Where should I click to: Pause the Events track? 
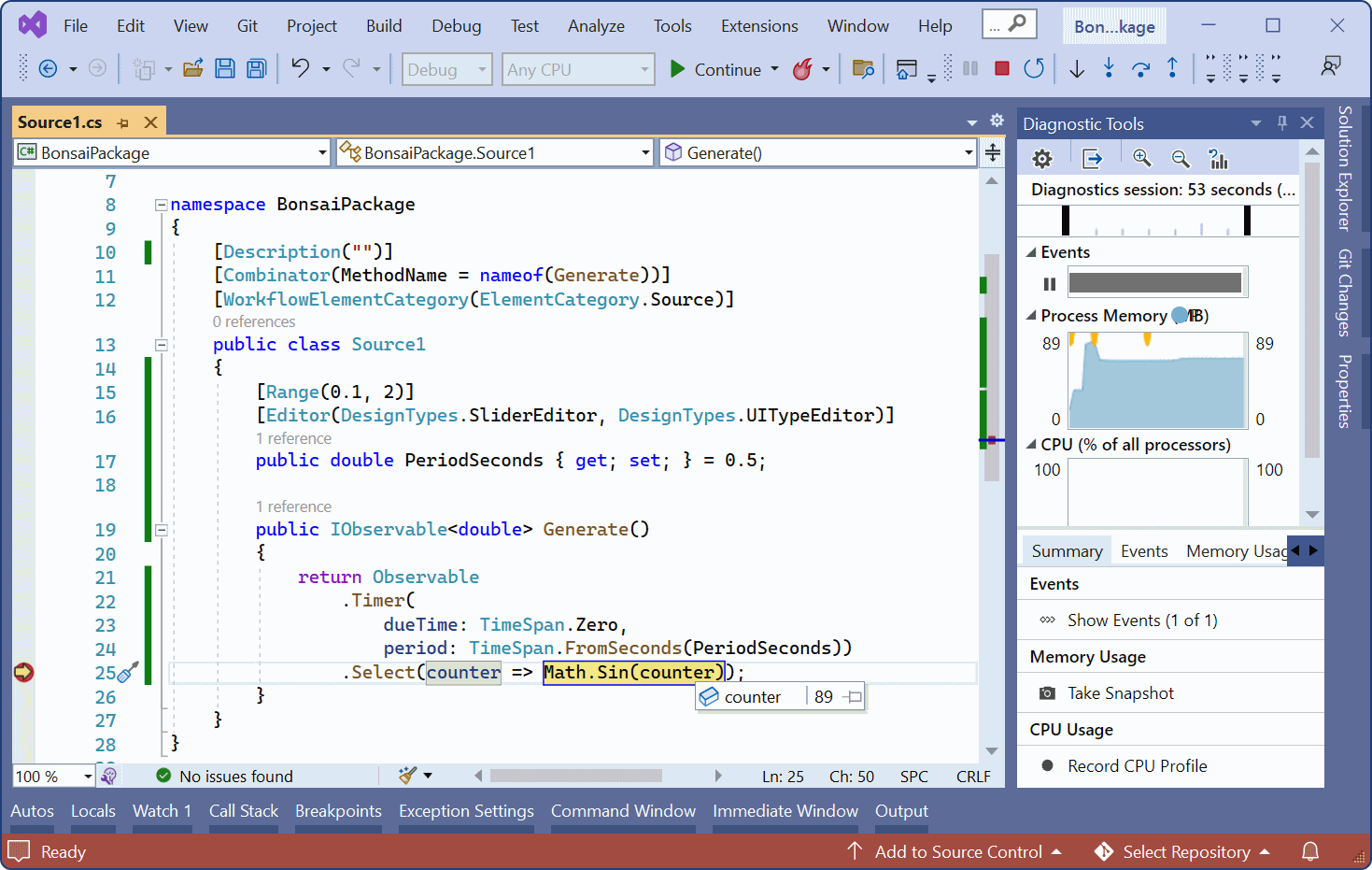pos(1050,283)
